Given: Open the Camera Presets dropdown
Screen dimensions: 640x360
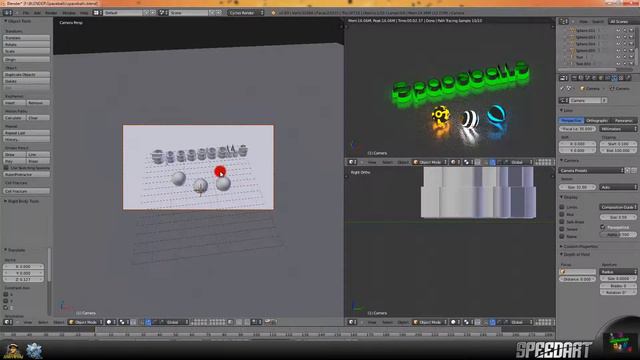Looking at the screenshot, I should click(x=592, y=170).
